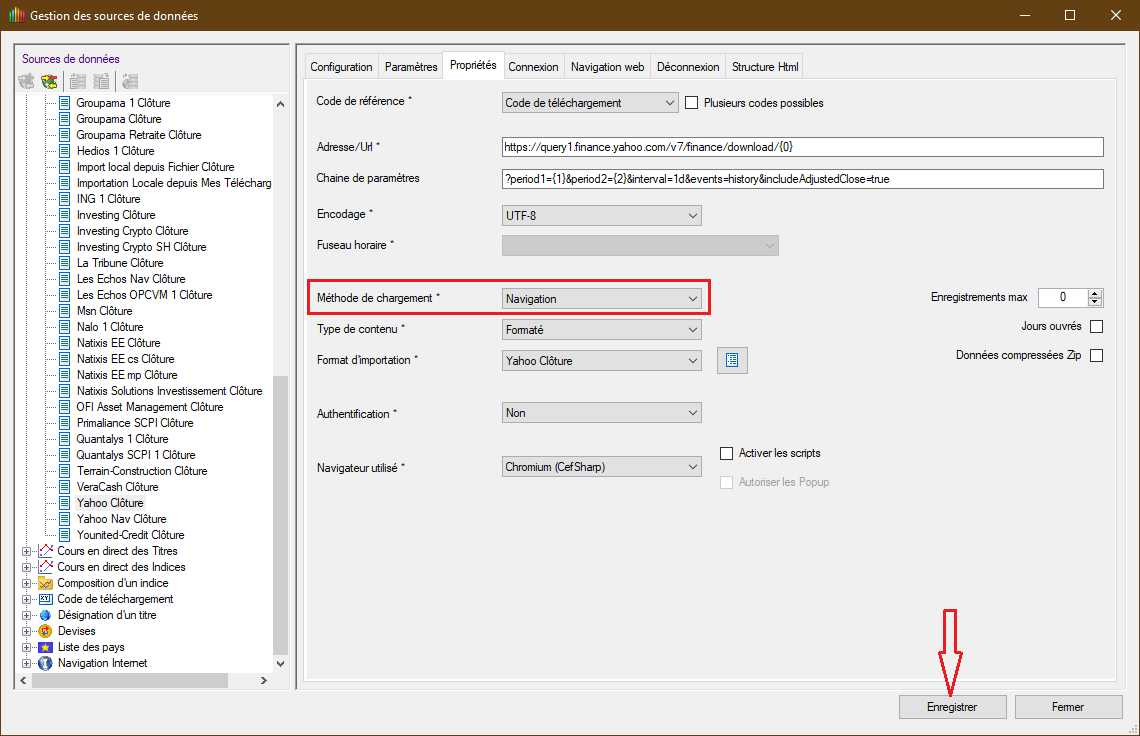This screenshot has width=1140, height=736.
Task: Click the Devises currency exchange icon
Action: [x=45, y=631]
